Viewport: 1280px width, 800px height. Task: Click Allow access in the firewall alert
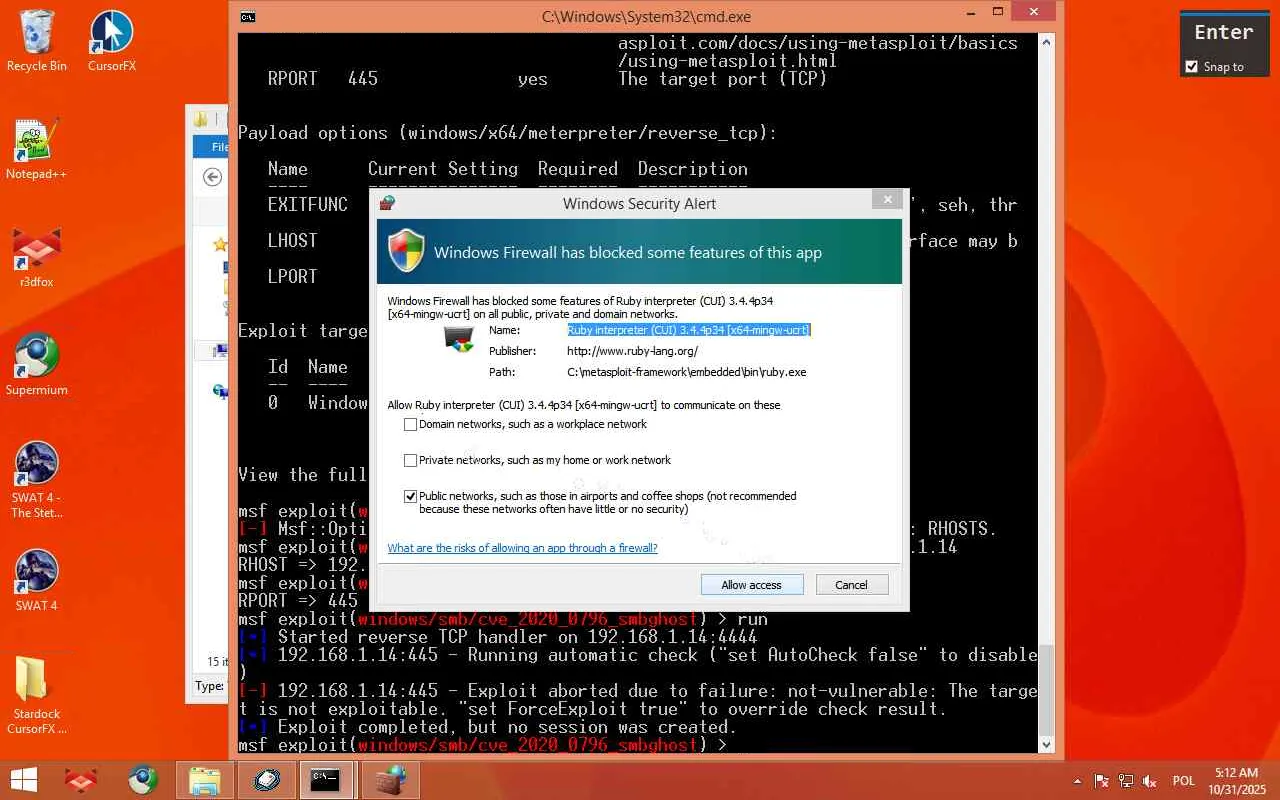pyautogui.click(x=751, y=585)
